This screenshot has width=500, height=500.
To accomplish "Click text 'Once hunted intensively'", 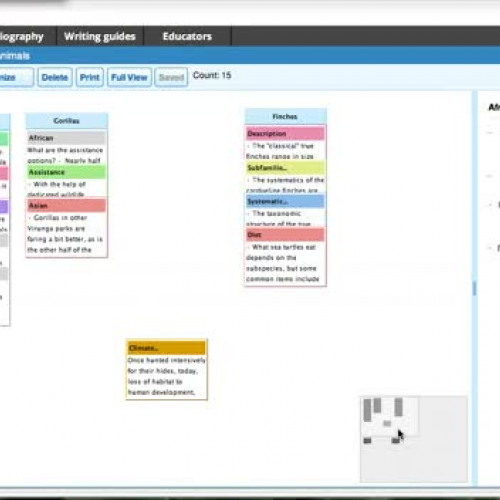I will [167, 360].
